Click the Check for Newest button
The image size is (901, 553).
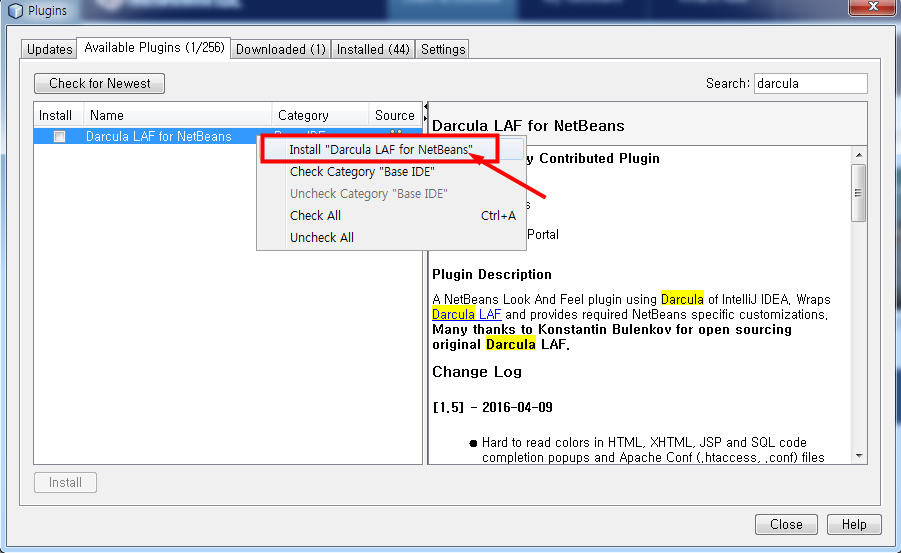[99, 83]
